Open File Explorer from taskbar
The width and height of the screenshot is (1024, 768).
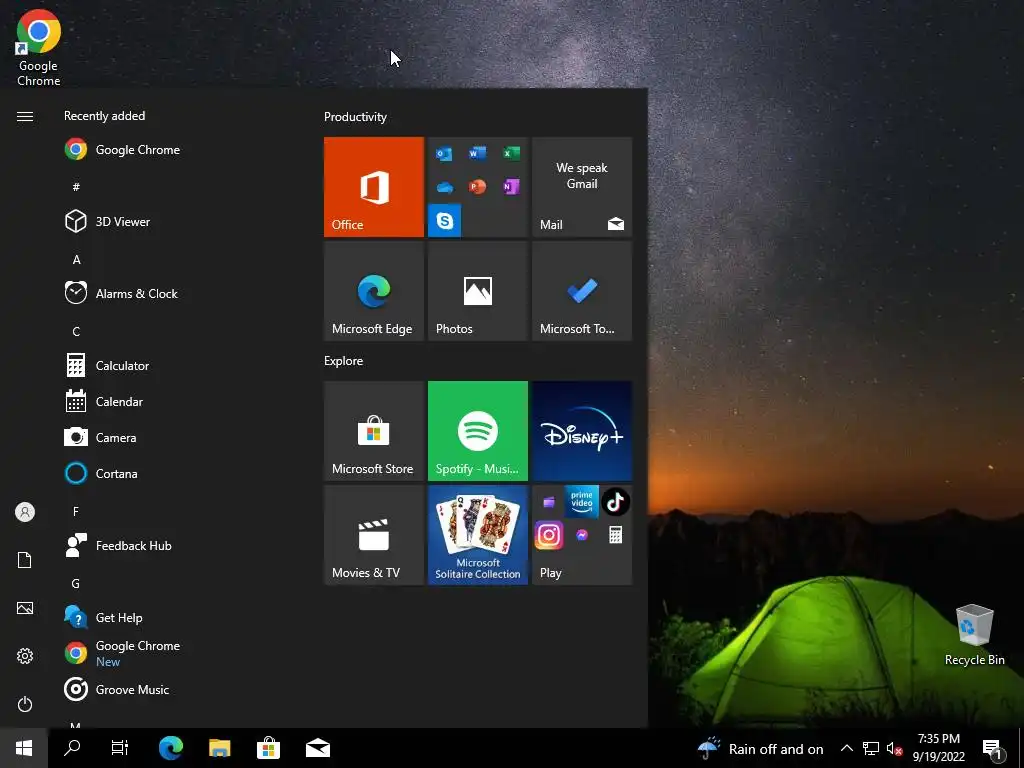[219, 748]
